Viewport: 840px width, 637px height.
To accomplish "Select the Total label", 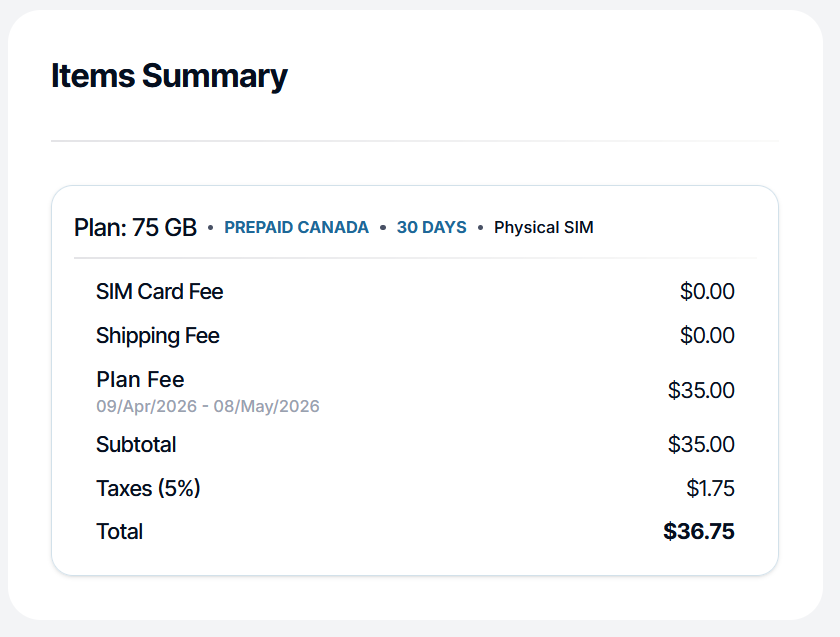I will tap(119, 532).
